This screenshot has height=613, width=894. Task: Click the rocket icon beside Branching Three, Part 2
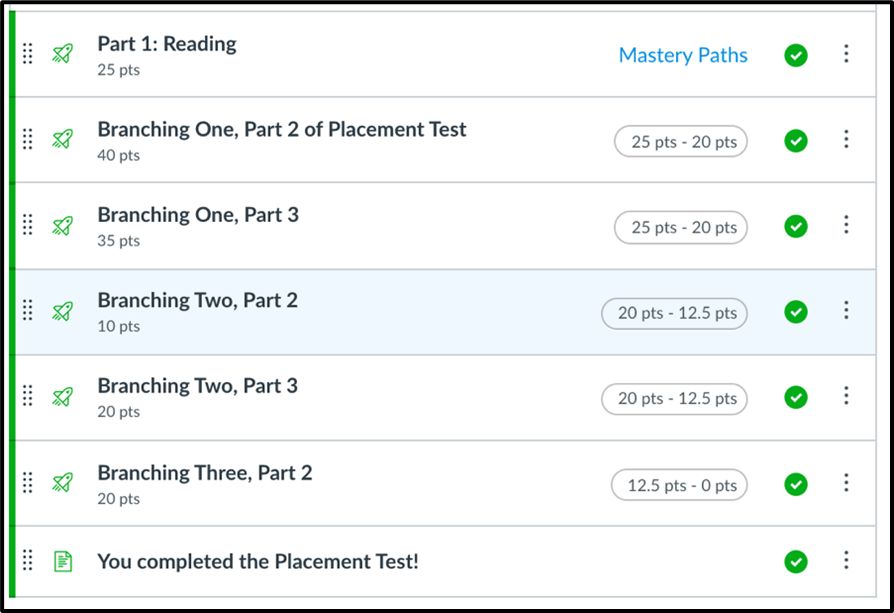click(x=63, y=482)
